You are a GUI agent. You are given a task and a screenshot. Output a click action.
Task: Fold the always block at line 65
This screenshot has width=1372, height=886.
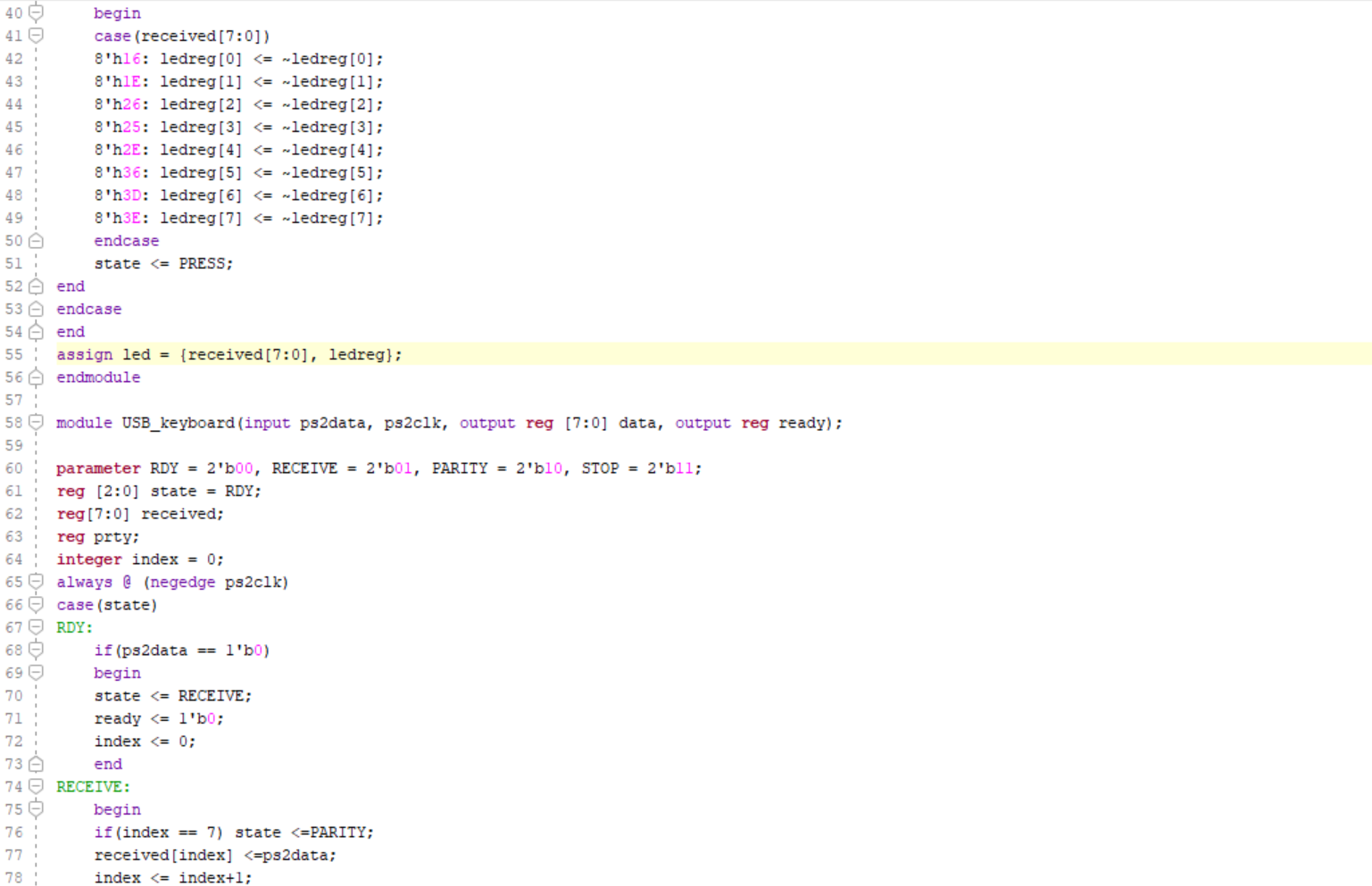point(36,582)
